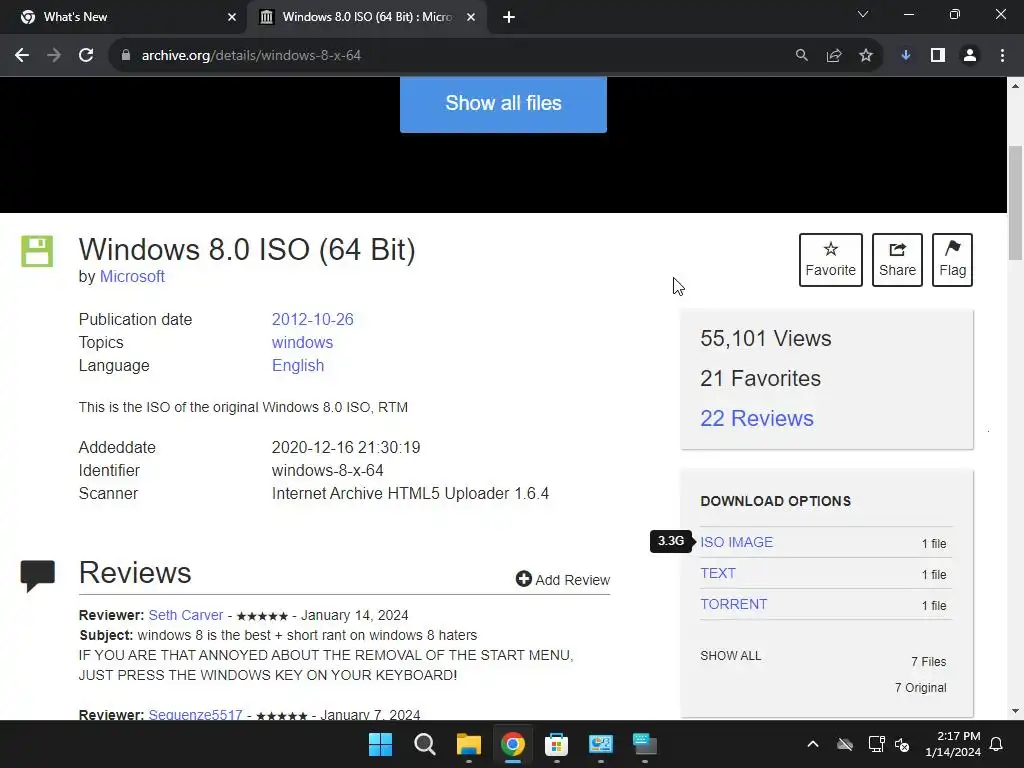Open reviewer Sequenze5517's profile
Viewport: 1024px width, 768px height.
click(195, 714)
